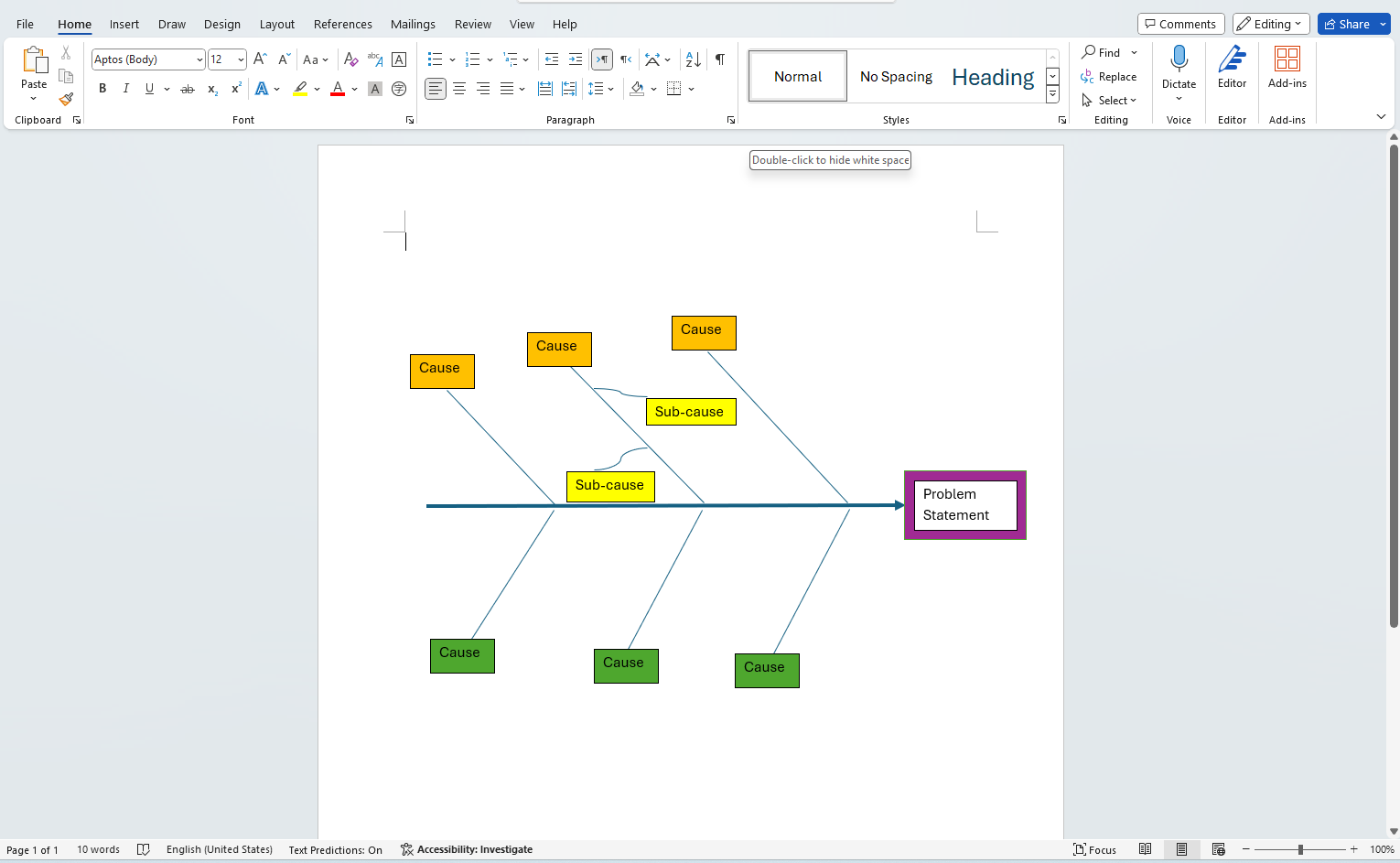Switch to the References ribbon tab

click(x=342, y=24)
